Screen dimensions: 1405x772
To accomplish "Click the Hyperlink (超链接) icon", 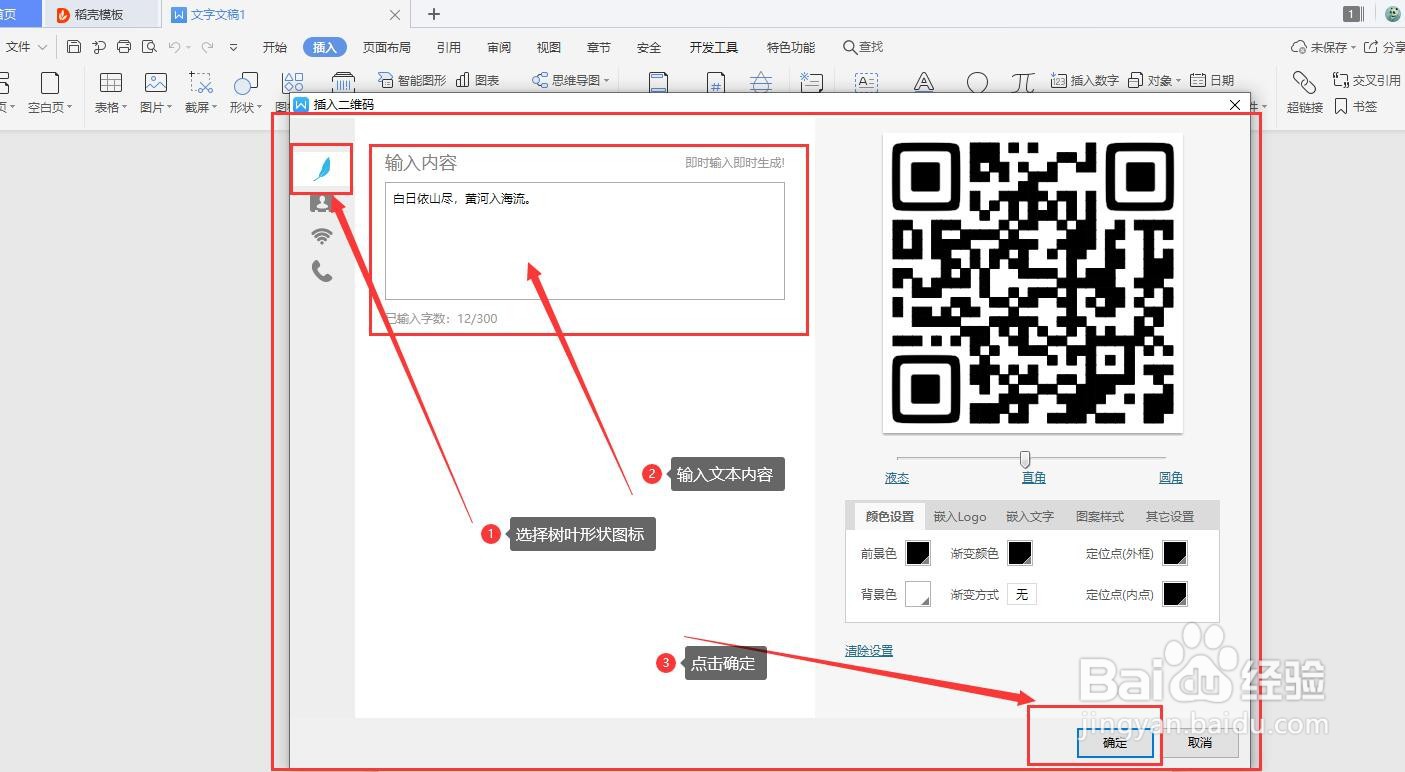I will (1304, 82).
